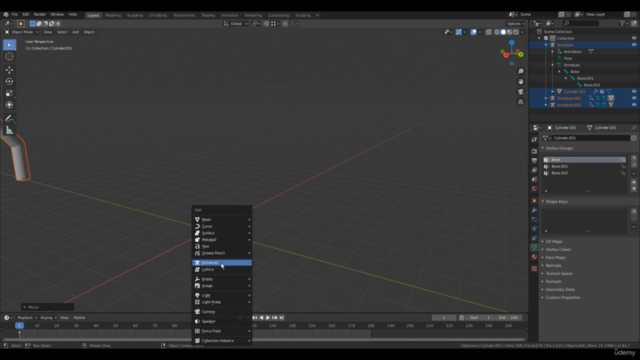Open the Global orientation dropdown

point(236,24)
